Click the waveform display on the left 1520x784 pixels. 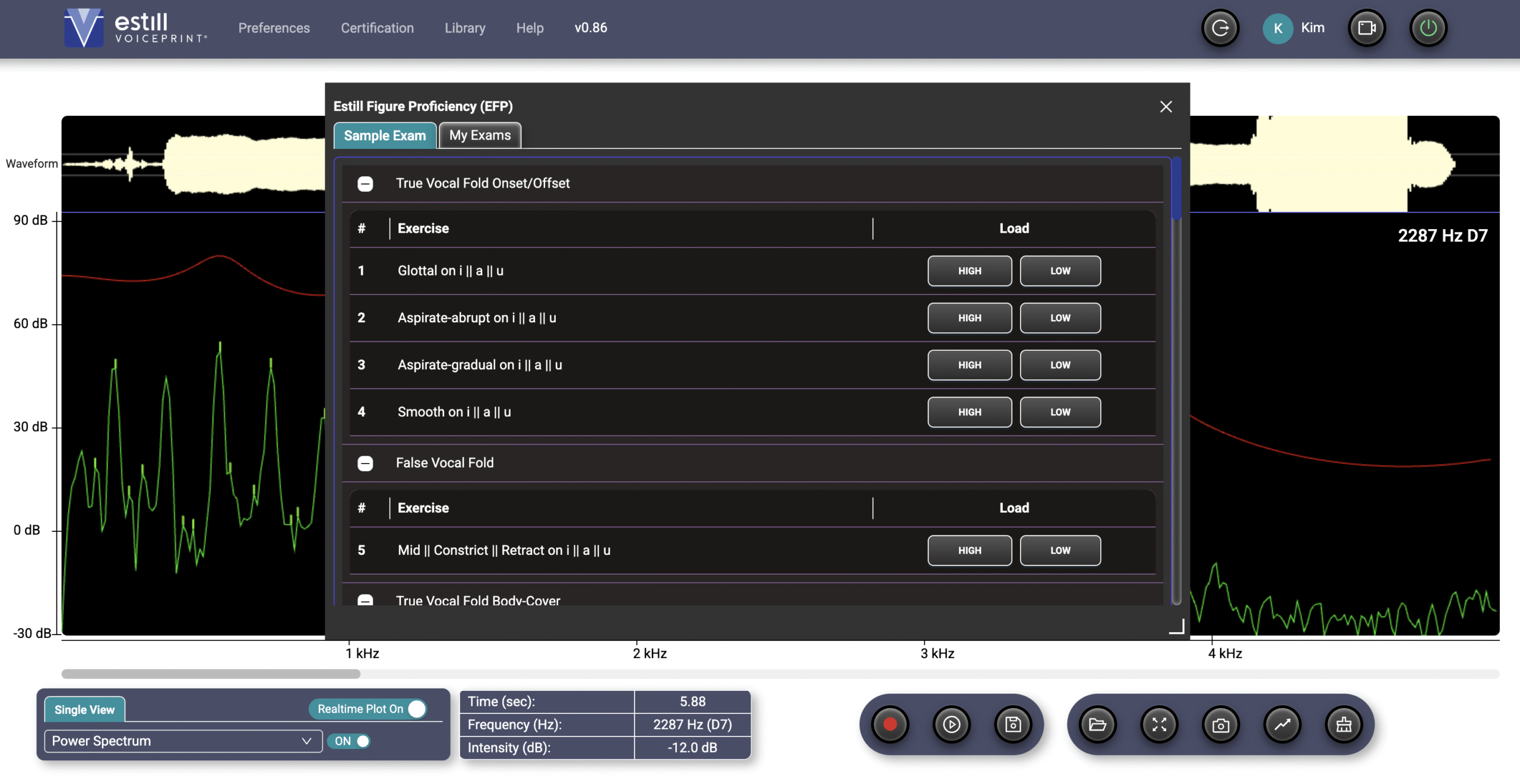click(194, 164)
